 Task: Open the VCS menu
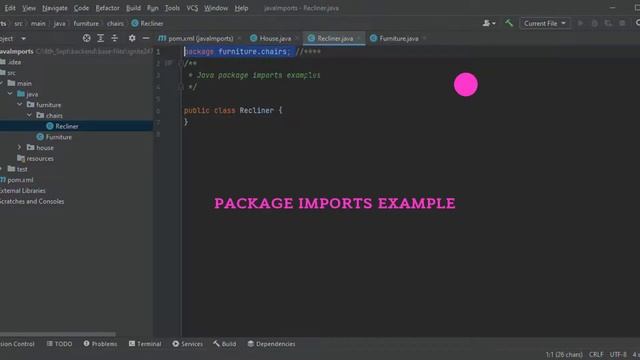coord(192,8)
